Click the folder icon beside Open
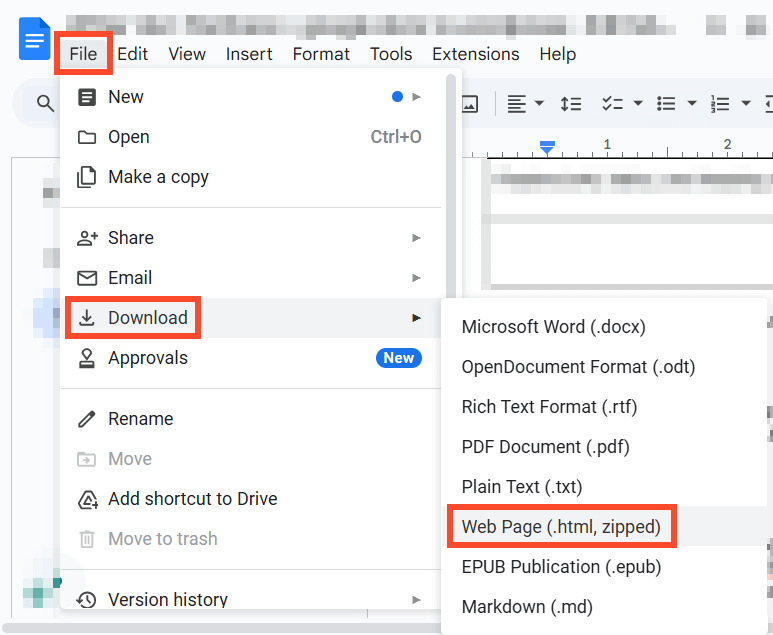Image resolution: width=773 pixels, height=635 pixels. [x=87, y=137]
